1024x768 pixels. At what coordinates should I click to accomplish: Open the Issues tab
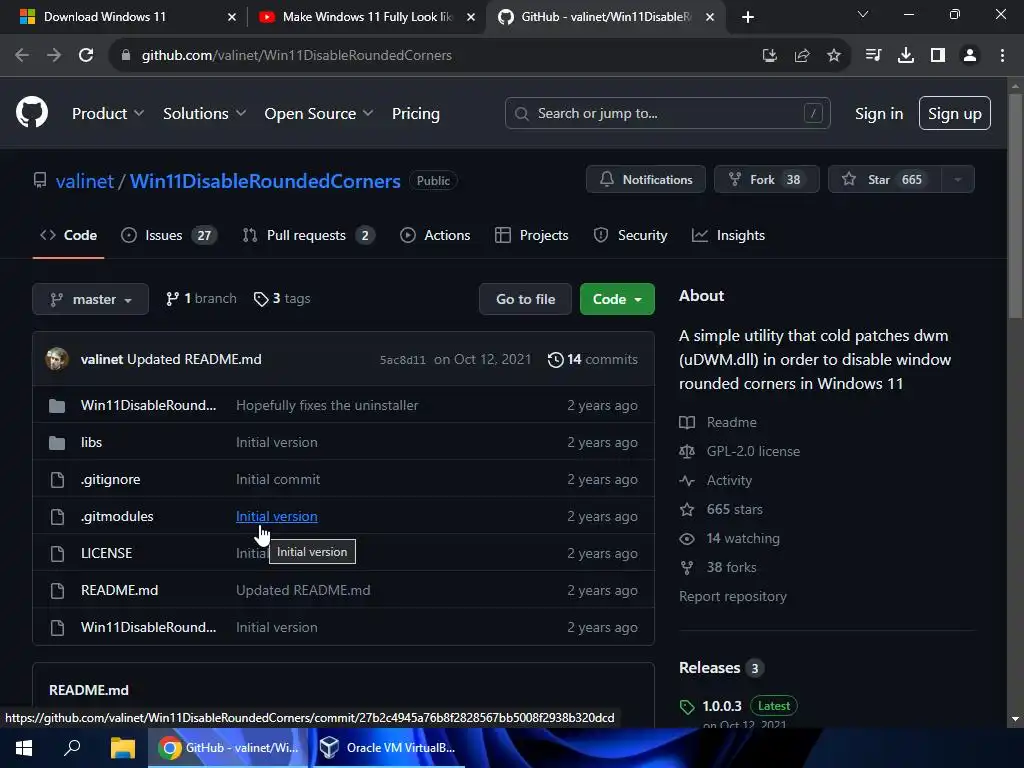pos(169,235)
